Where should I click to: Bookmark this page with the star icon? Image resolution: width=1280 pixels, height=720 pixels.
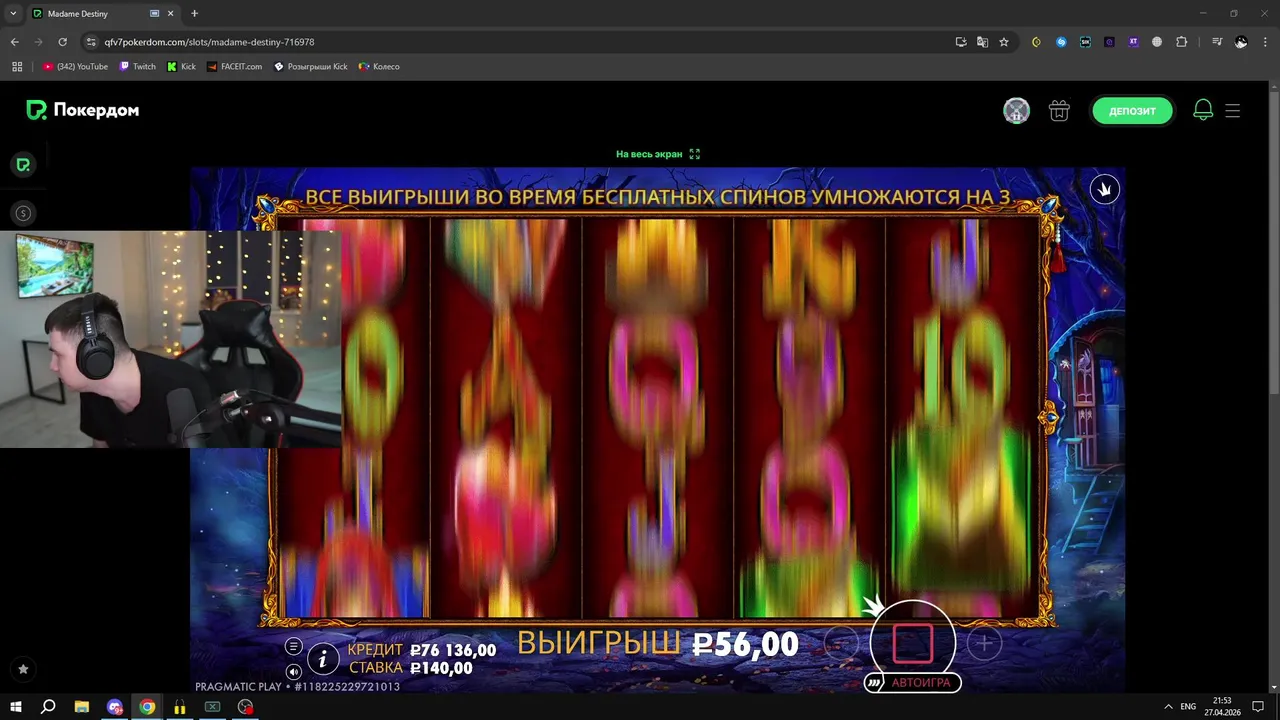(1004, 42)
